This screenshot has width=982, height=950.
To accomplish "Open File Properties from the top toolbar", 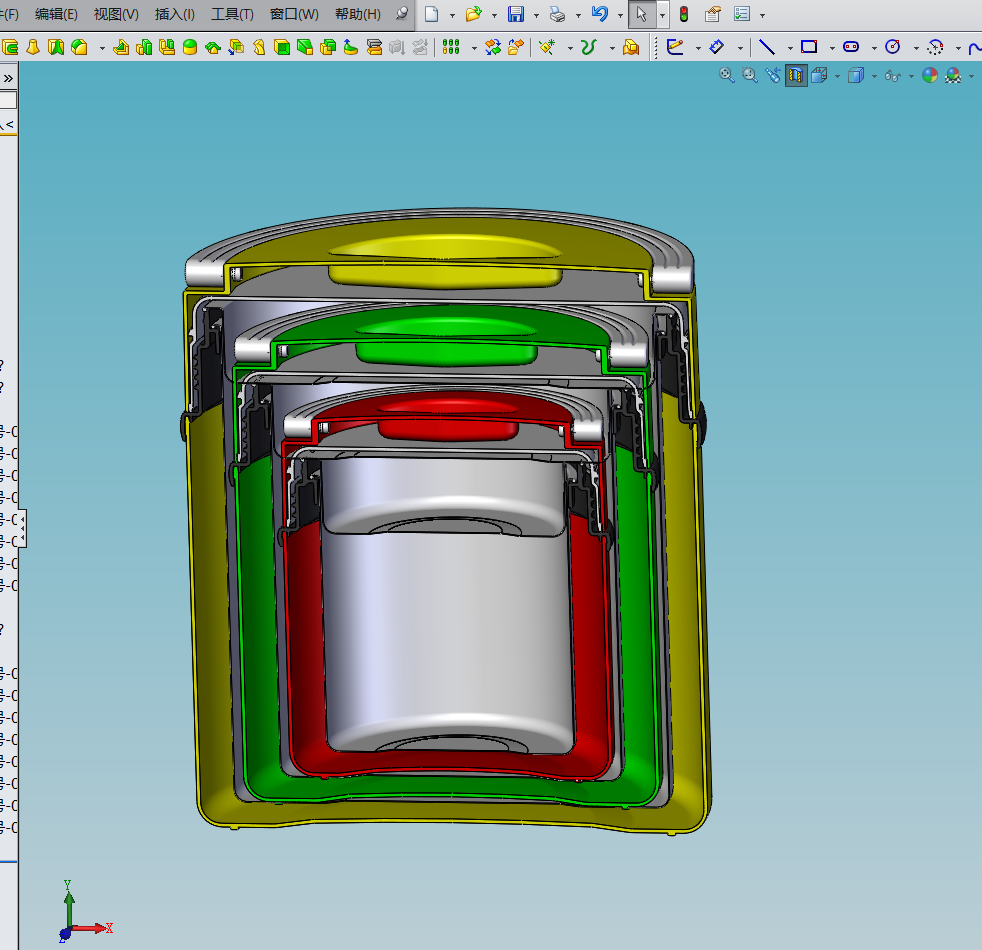I will coord(713,14).
